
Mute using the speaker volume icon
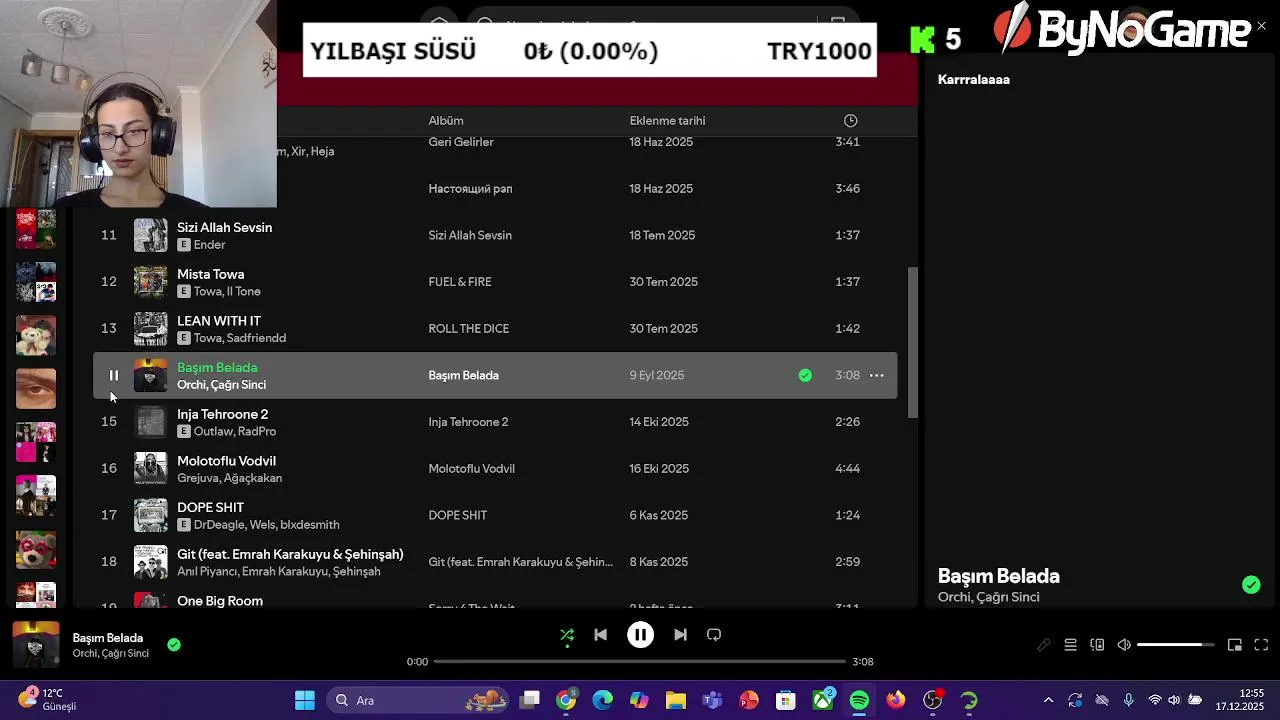point(1124,645)
